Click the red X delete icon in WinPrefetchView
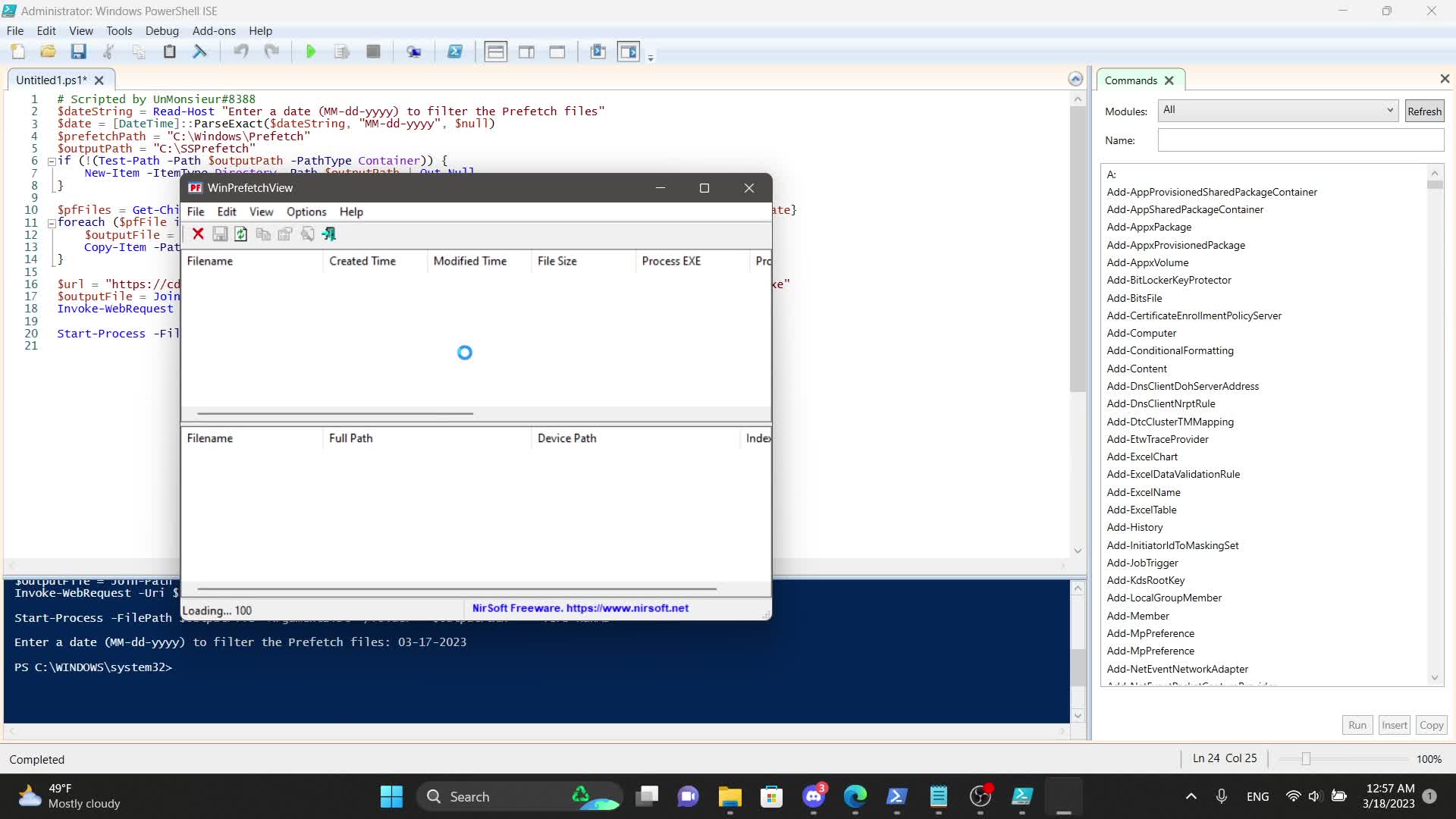Image resolution: width=1456 pixels, height=819 pixels. pos(198,234)
